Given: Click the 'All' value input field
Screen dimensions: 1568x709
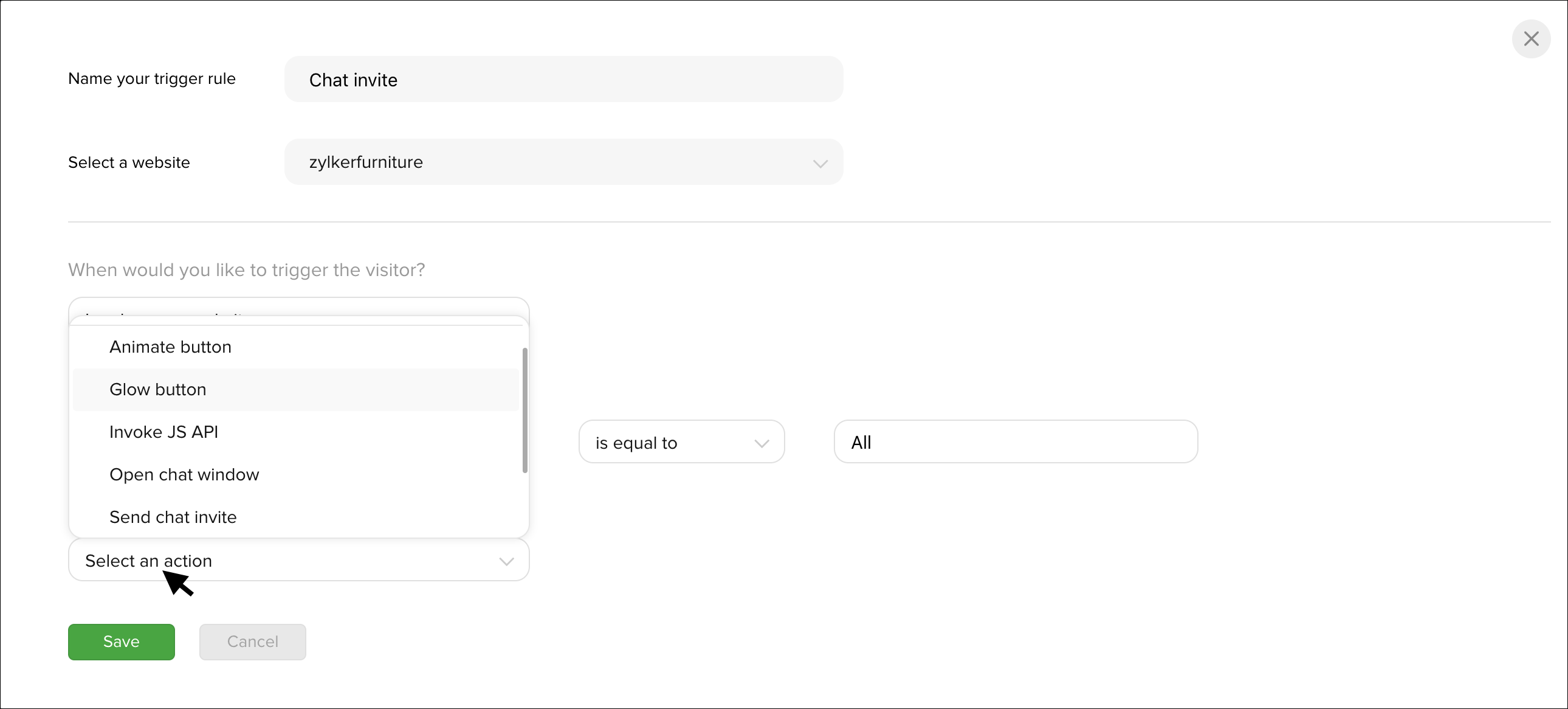Looking at the screenshot, I should coord(1016,441).
